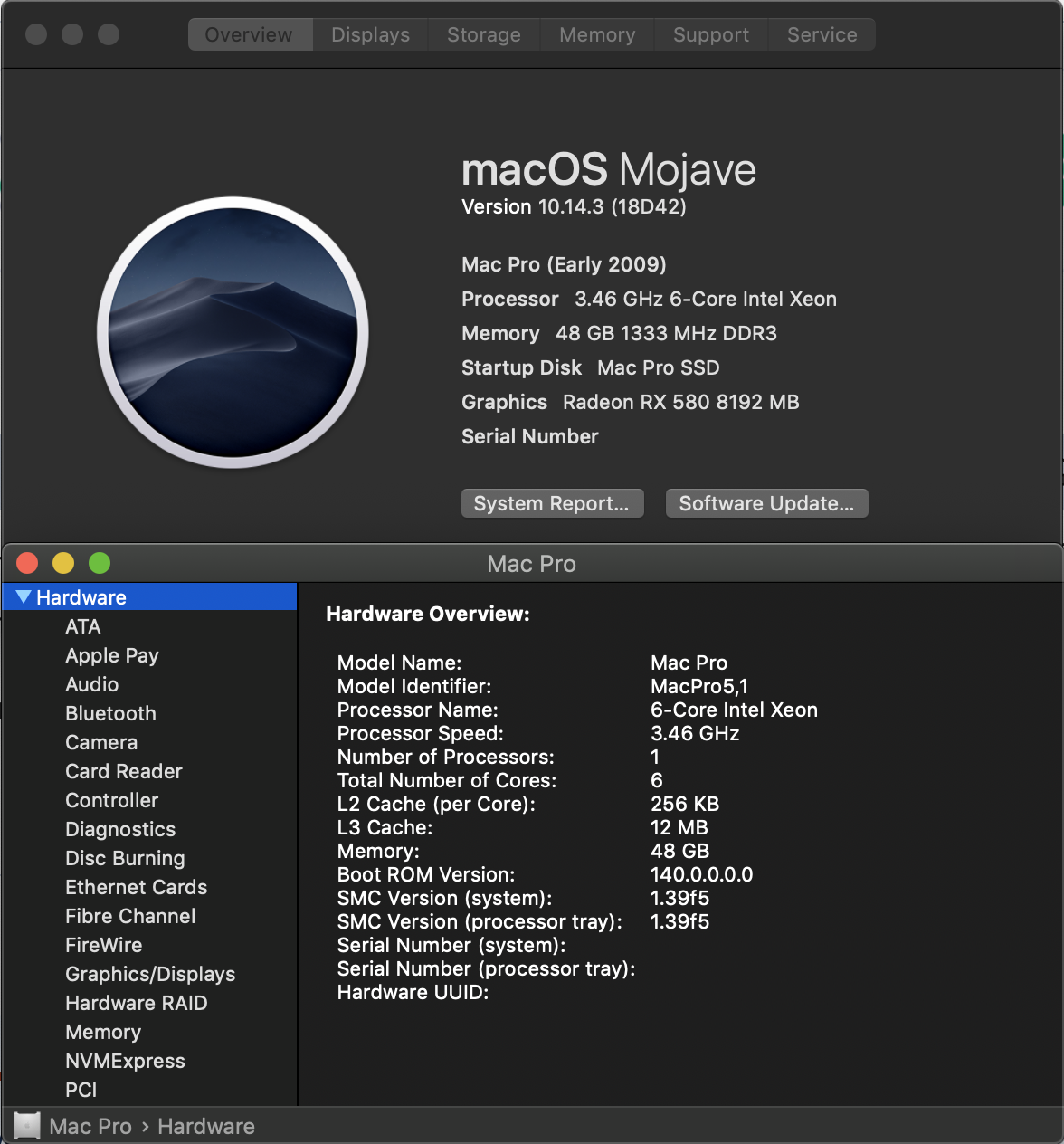Click the macOS Mojave desert logo image
Image resolution: width=1064 pixels, height=1144 pixels.
[x=233, y=333]
